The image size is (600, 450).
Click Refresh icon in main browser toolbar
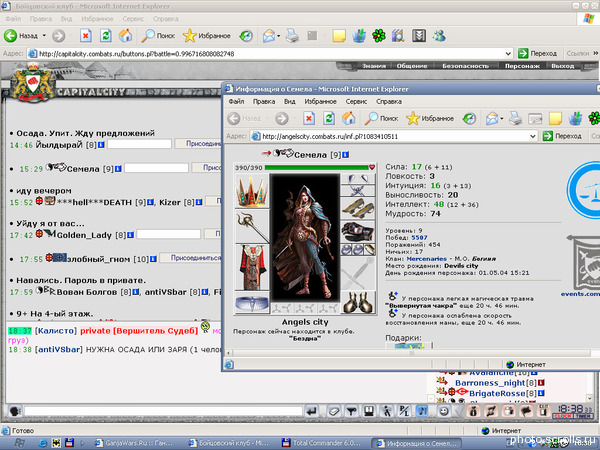click(106, 36)
